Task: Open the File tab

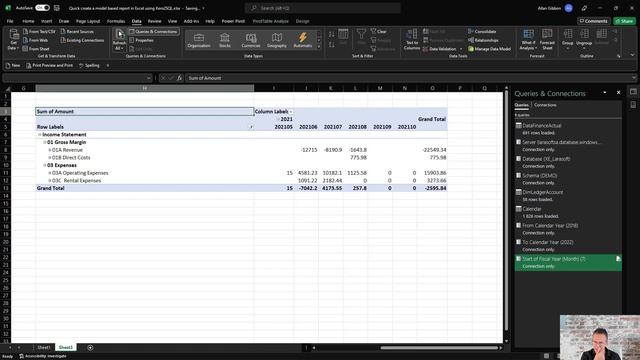Action: click(x=10, y=21)
